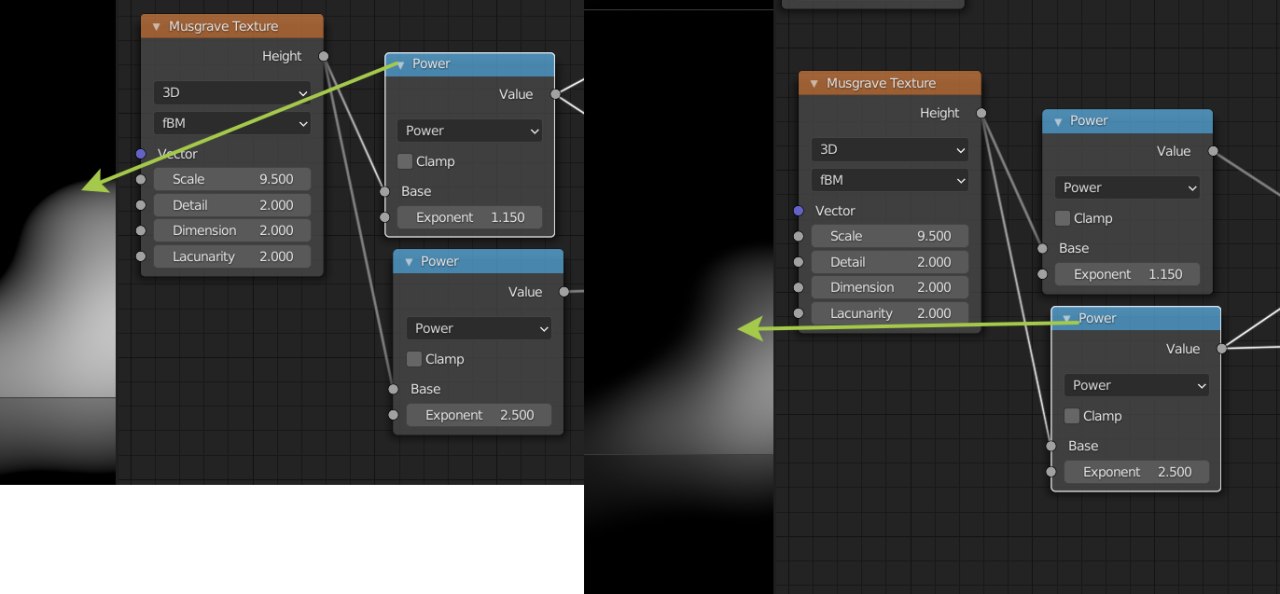This screenshot has height=594, width=1280.
Task: Click the Dimension 2.000 field in left screenshot
Action: point(232,230)
